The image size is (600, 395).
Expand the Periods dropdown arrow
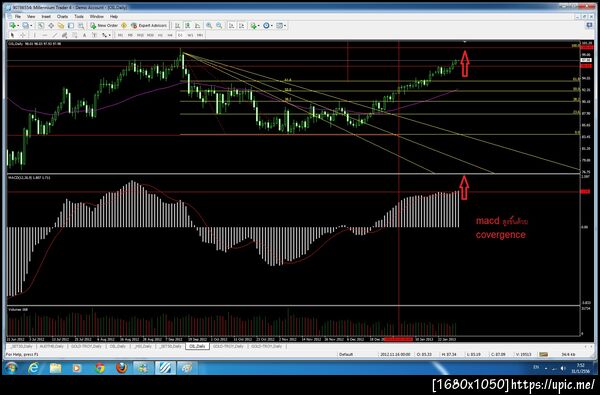coord(272,26)
